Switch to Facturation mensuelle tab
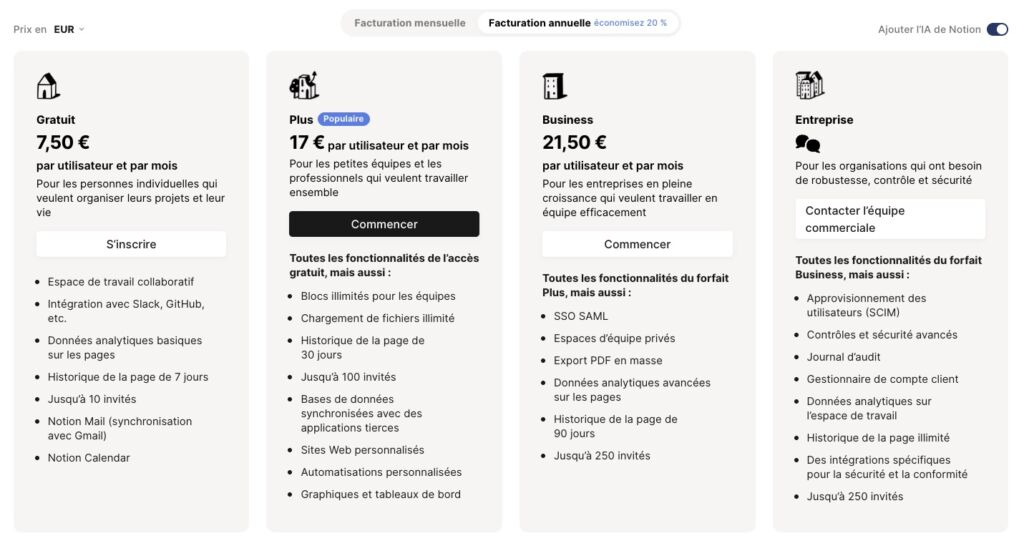Viewport: 1024px width, 546px height. (x=410, y=23)
